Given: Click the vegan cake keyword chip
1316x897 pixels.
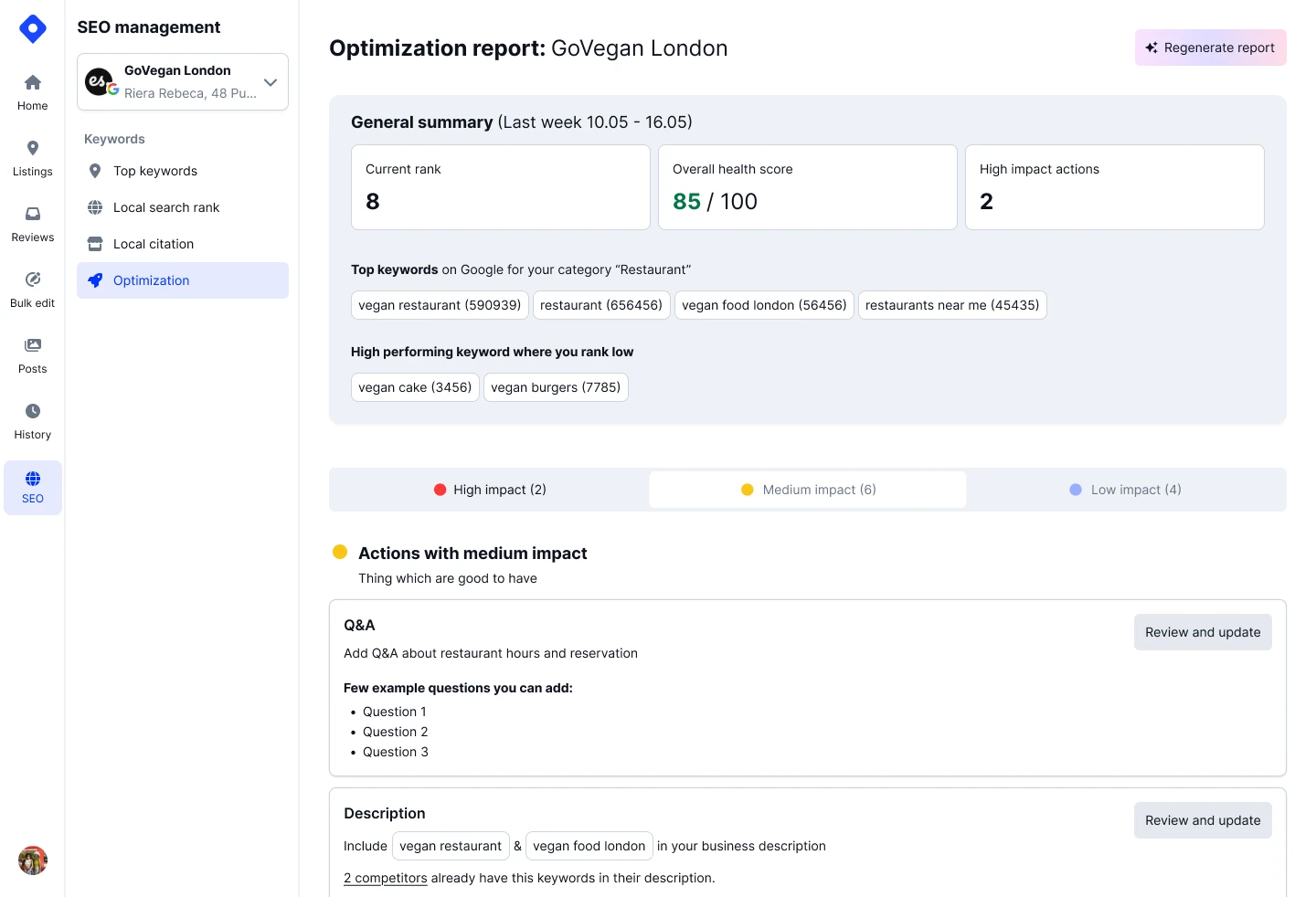Looking at the screenshot, I should 415,387.
